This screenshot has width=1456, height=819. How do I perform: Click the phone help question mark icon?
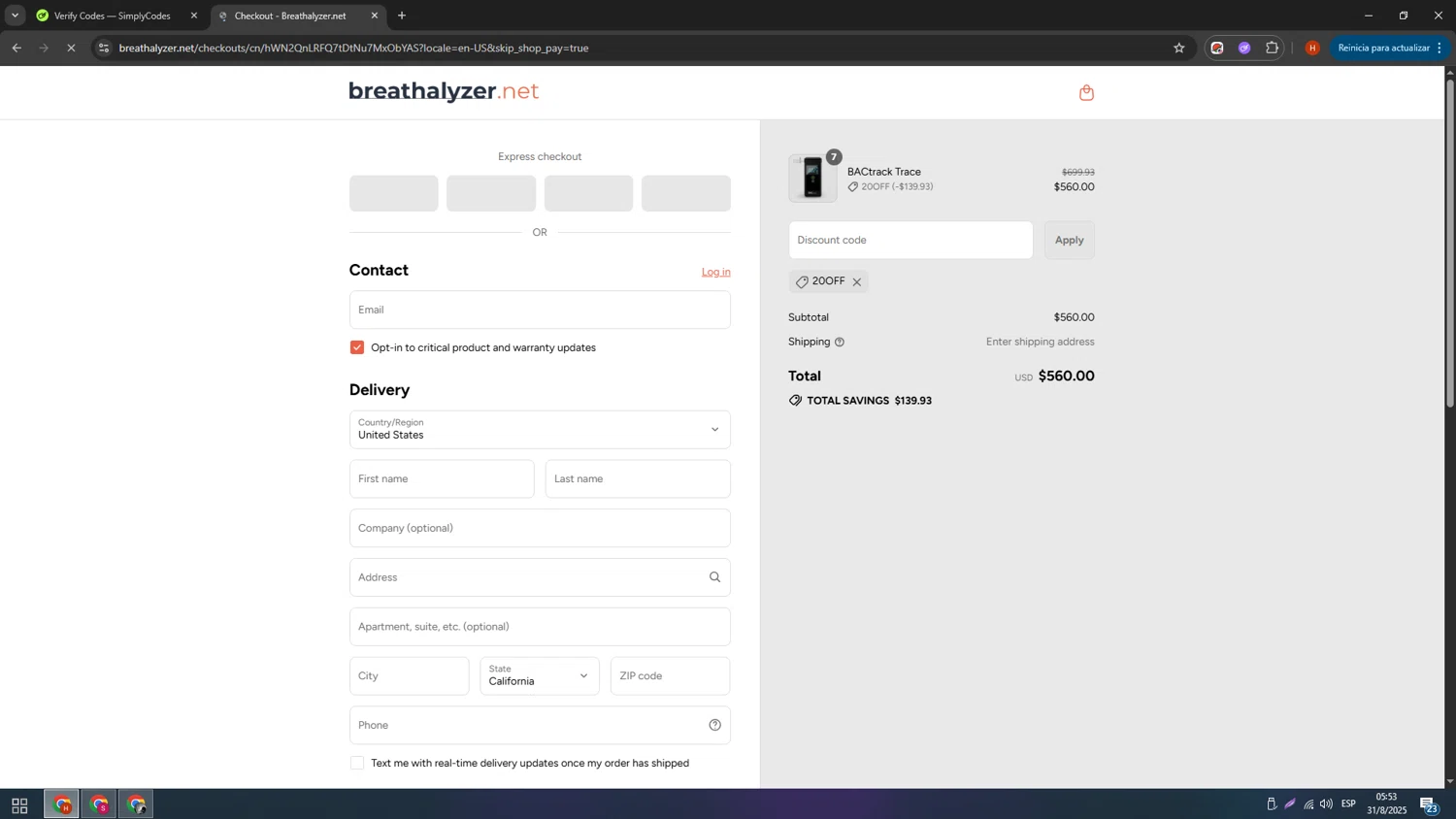[x=714, y=725]
